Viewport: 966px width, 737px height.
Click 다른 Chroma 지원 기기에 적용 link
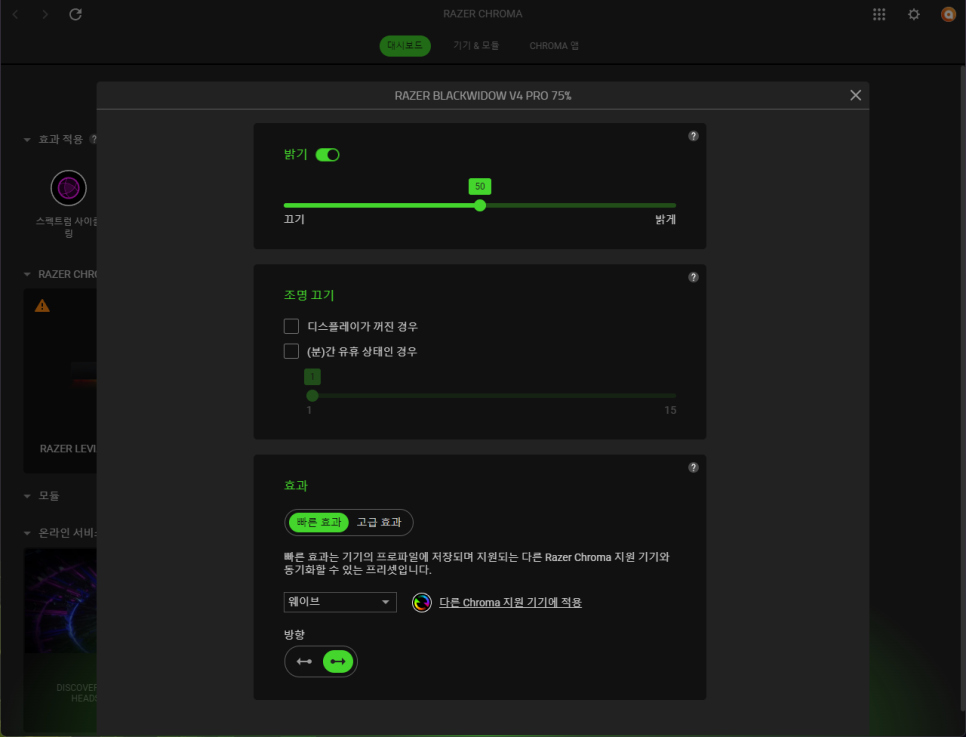tap(510, 603)
